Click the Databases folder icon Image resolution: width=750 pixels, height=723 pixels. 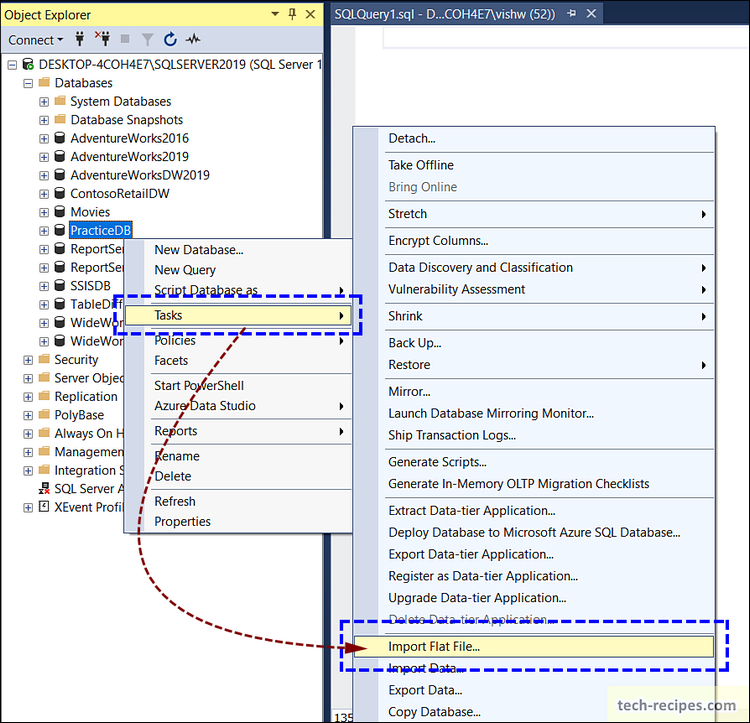coord(44,83)
